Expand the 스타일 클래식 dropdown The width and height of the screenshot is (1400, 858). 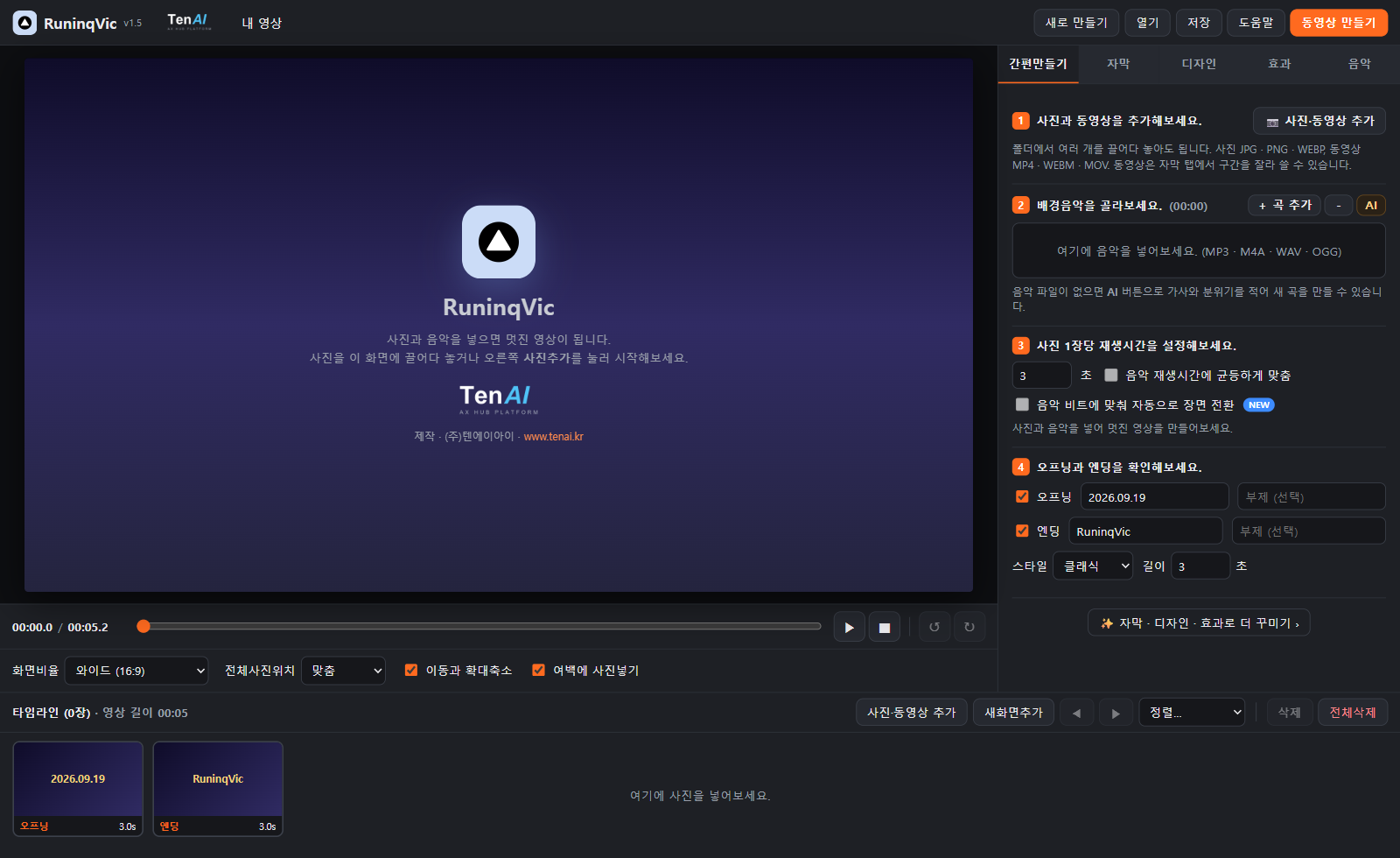pyautogui.click(x=1093, y=566)
